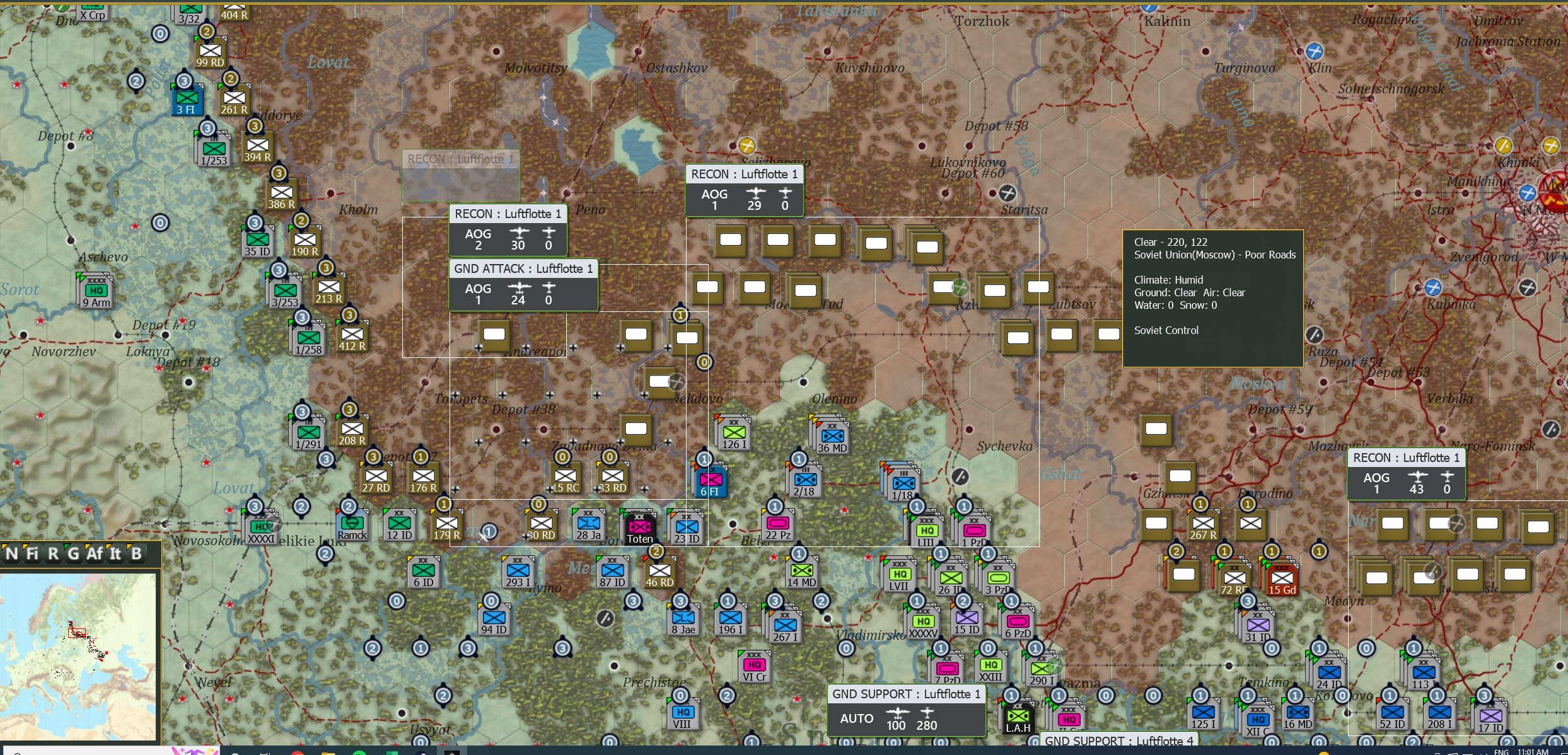Click the Nevel town label

tap(214, 682)
